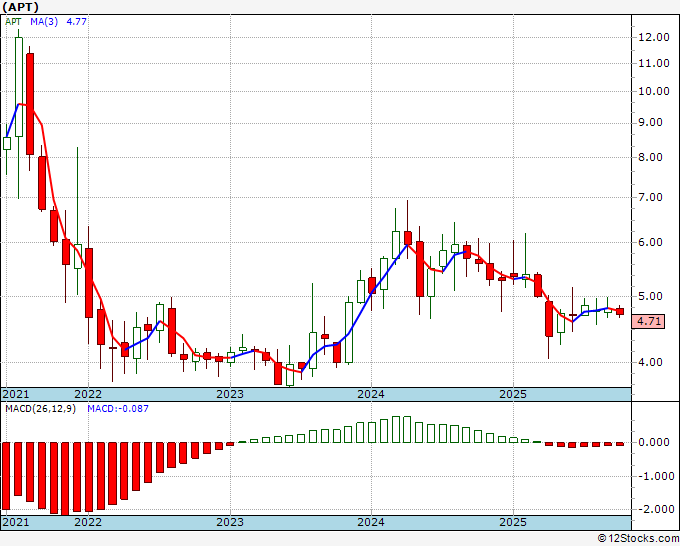Click the -2.000 MACD axis label
Screen dimensions: 680x546
coord(654,509)
